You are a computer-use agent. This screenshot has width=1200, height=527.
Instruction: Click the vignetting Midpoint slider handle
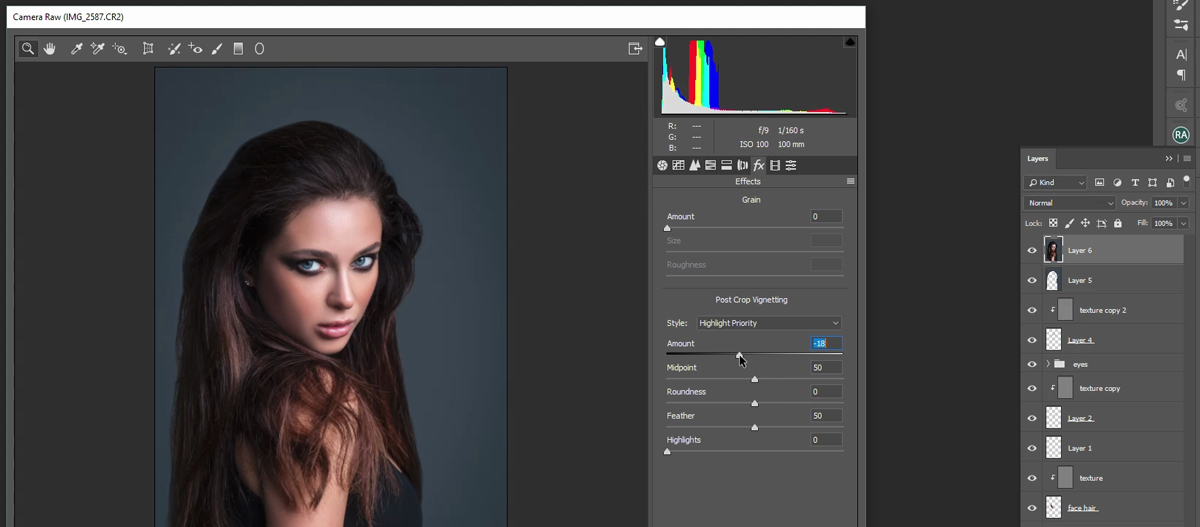[754, 379]
